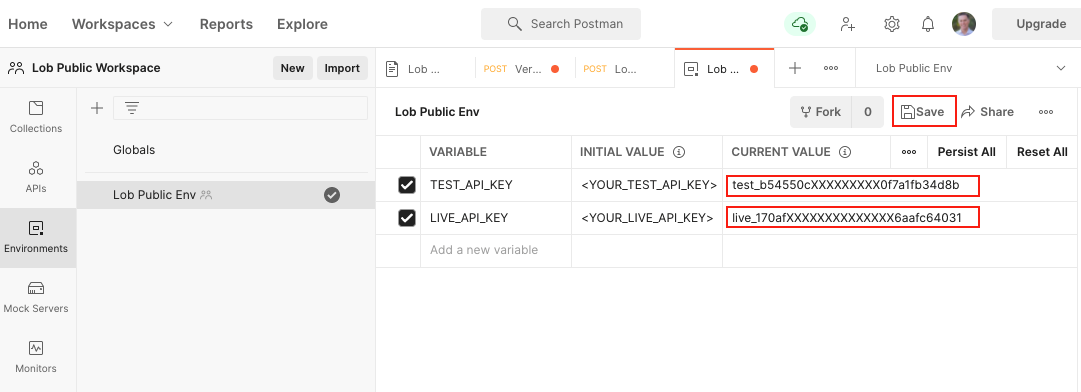The width and height of the screenshot is (1081, 392).
Task: Open the Monitors sidebar panel
Action: pos(36,358)
